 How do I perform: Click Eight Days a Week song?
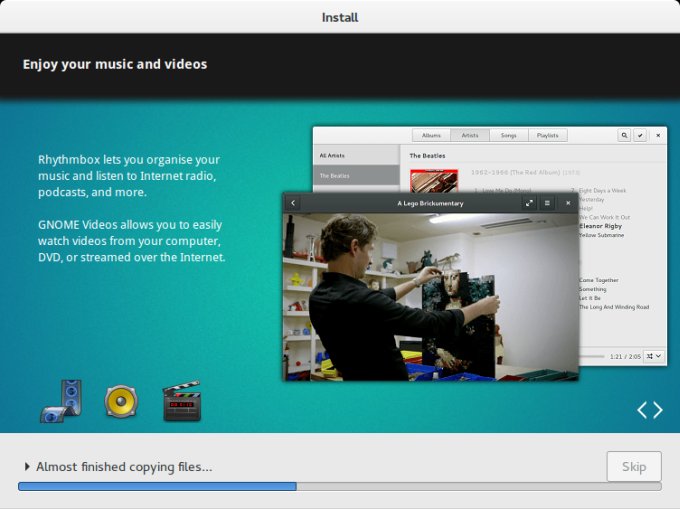tap(602, 190)
